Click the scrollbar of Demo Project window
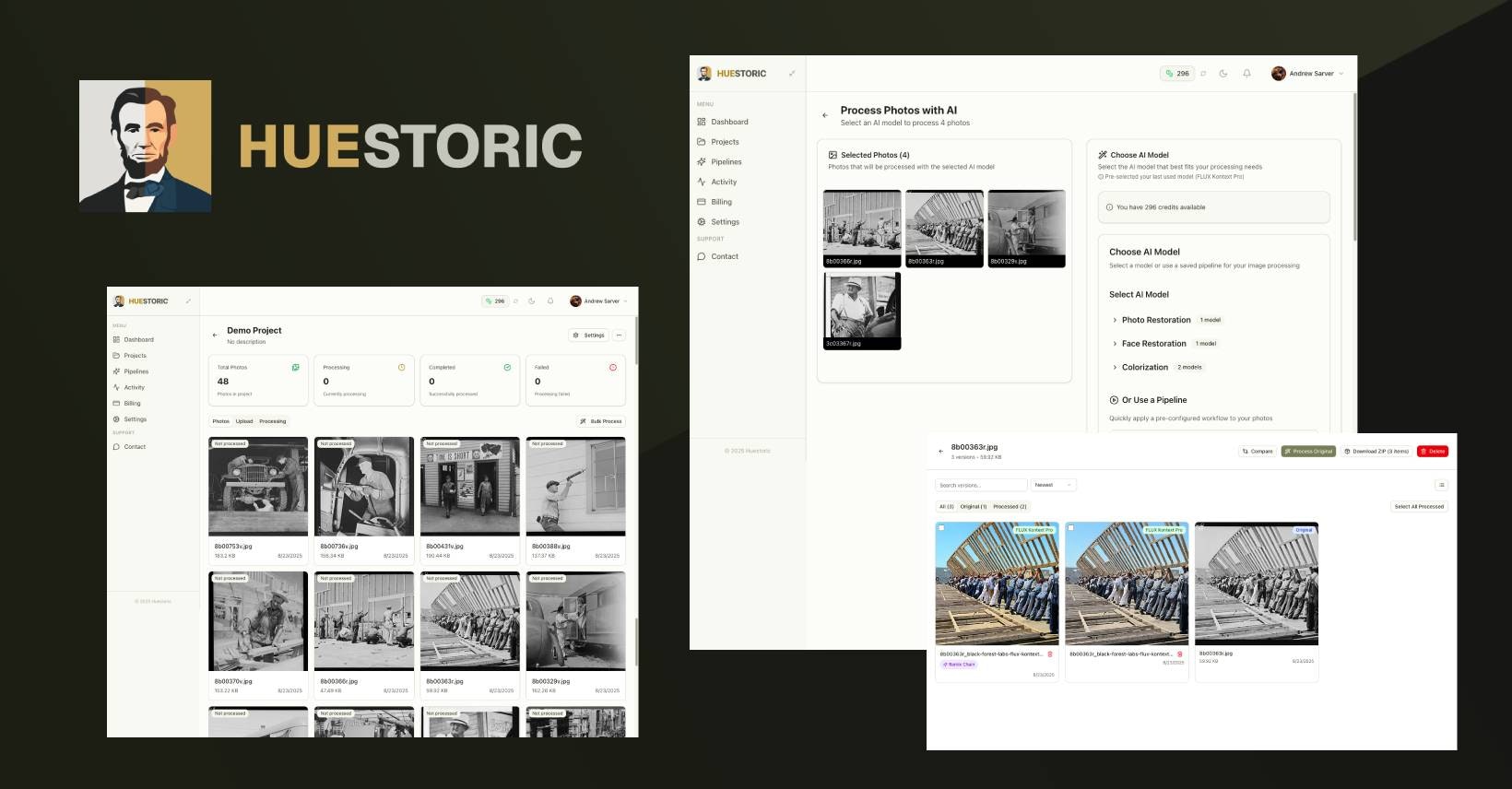The height and width of the screenshot is (789, 1512). point(636,341)
